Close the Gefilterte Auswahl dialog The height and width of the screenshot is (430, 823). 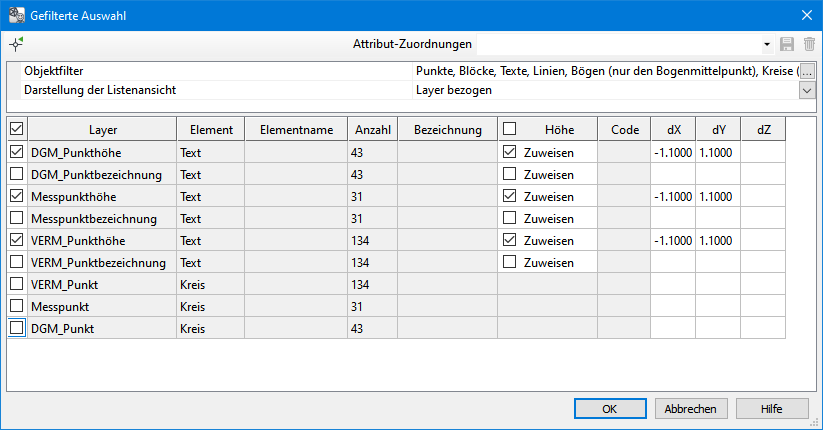(806, 14)
